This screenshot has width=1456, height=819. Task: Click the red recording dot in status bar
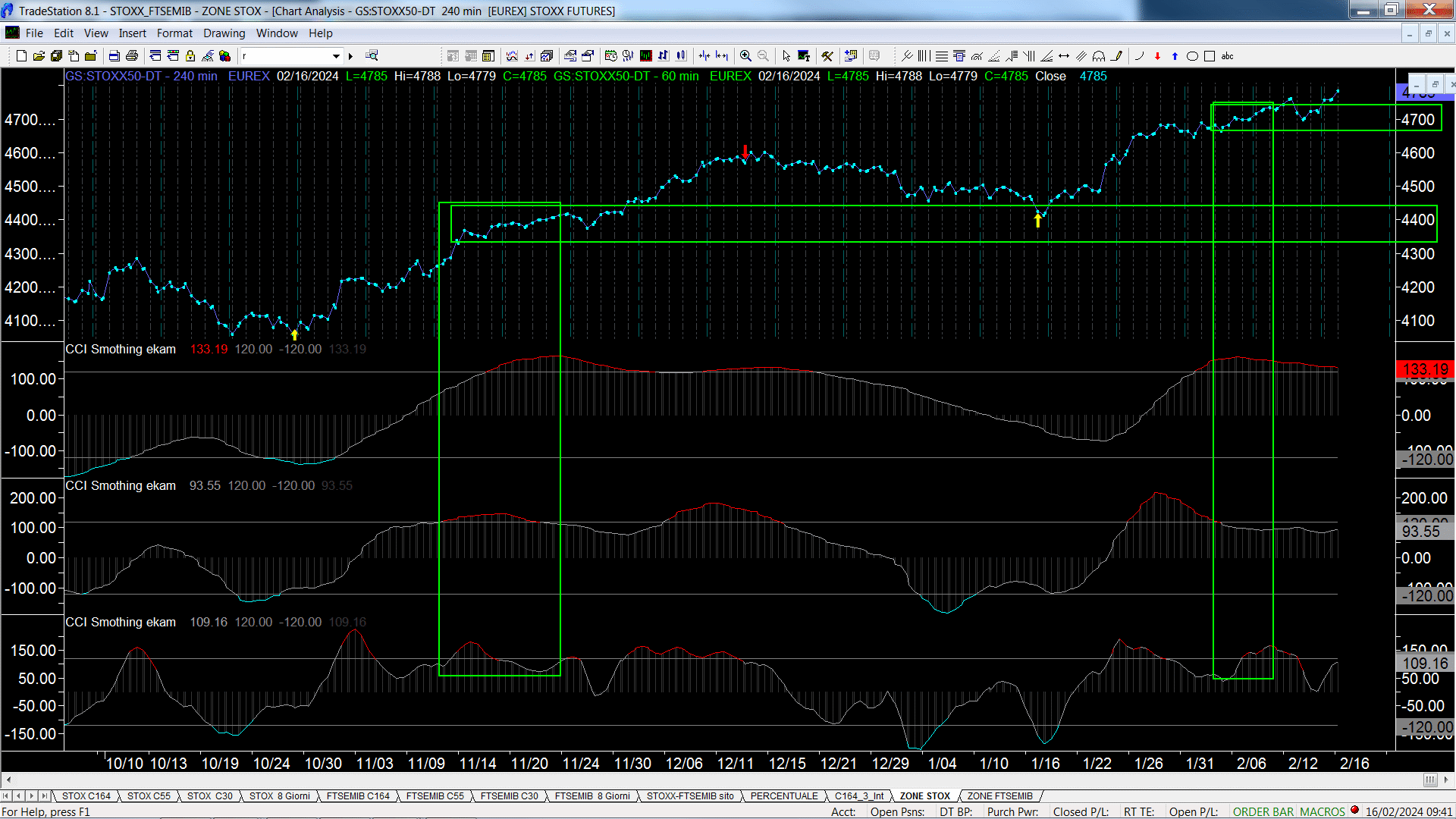pyautogui.click(x=1354, y=811)
